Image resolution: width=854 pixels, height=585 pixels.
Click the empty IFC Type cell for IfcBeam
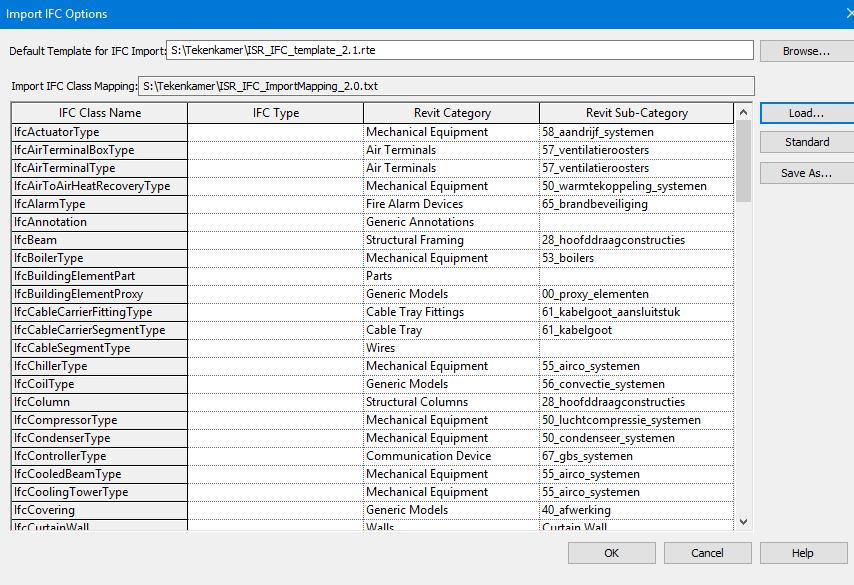[x=276, y=240]
